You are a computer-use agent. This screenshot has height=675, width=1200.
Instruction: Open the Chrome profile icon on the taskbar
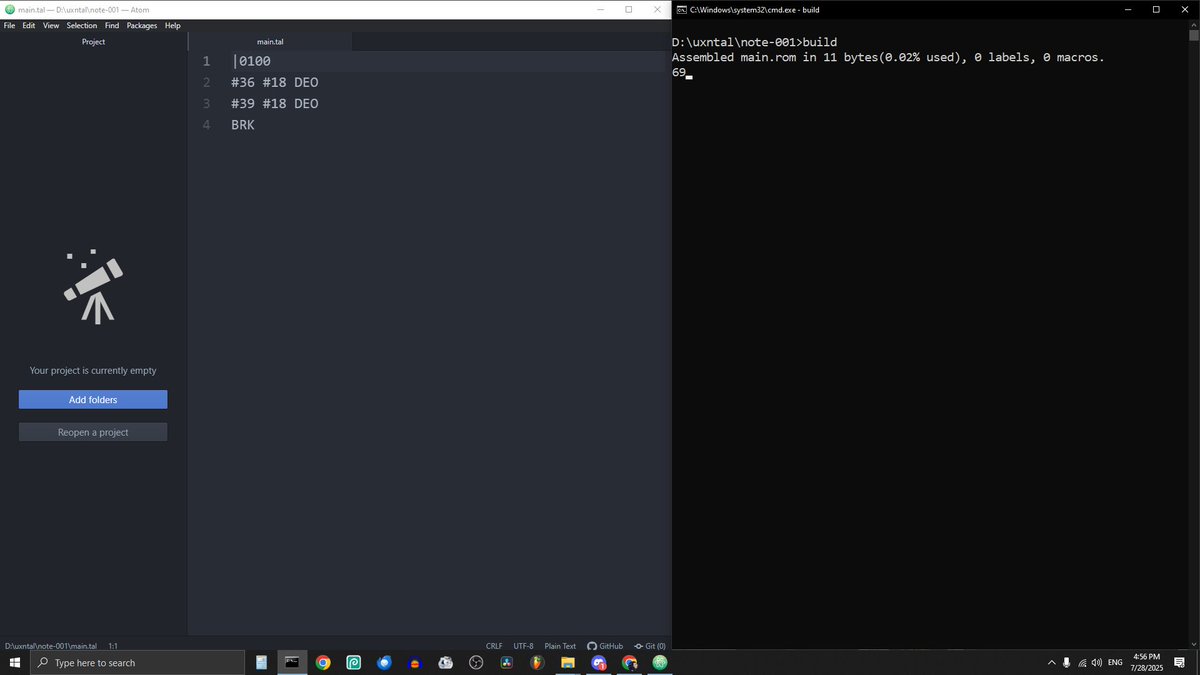point(629,662)
